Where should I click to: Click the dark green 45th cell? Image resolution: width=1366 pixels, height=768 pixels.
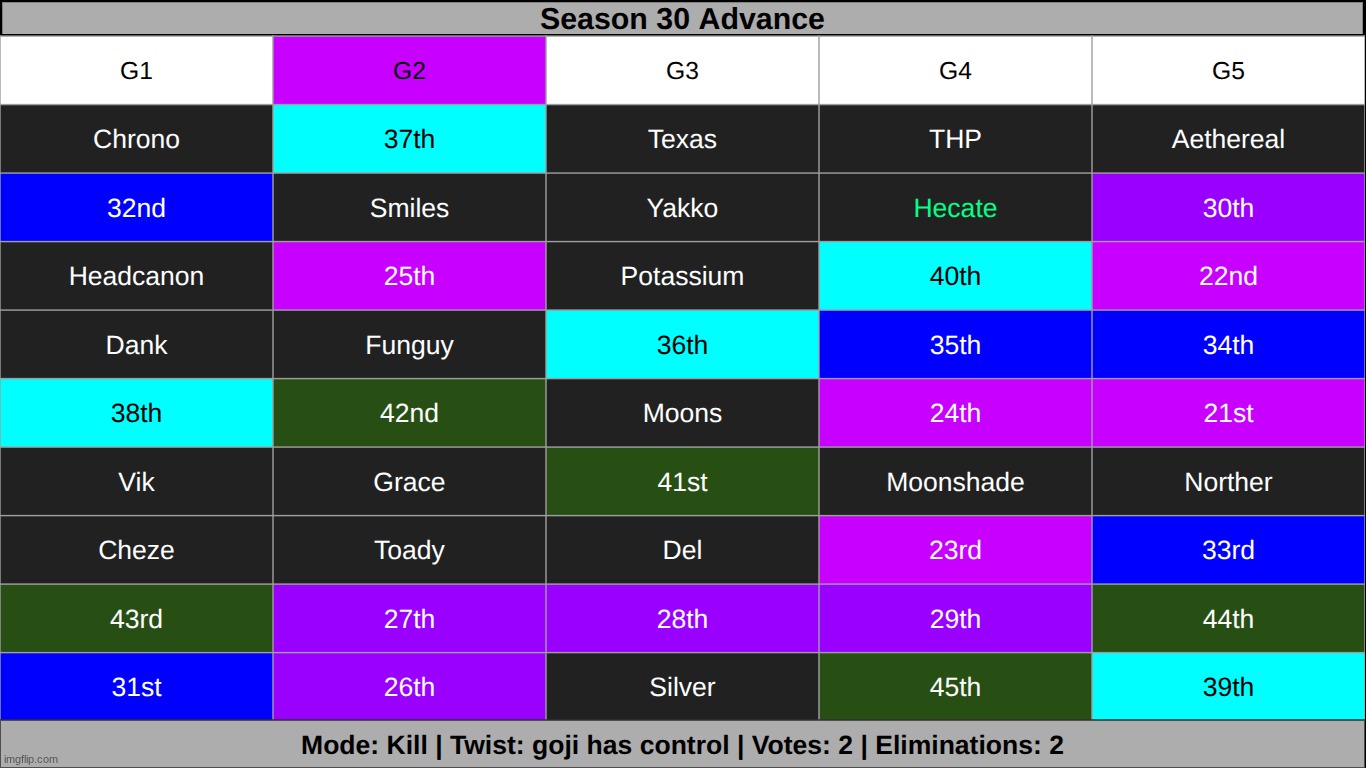[955, 687]
